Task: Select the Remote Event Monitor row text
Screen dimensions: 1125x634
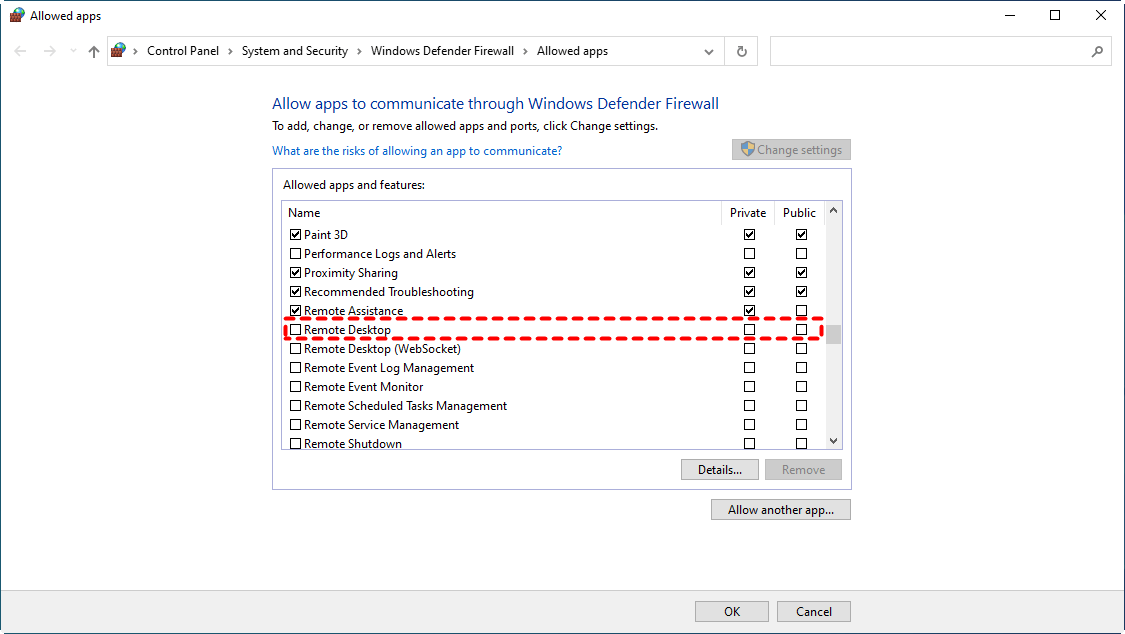Action: pyautogui.click(x=363, y=387)
